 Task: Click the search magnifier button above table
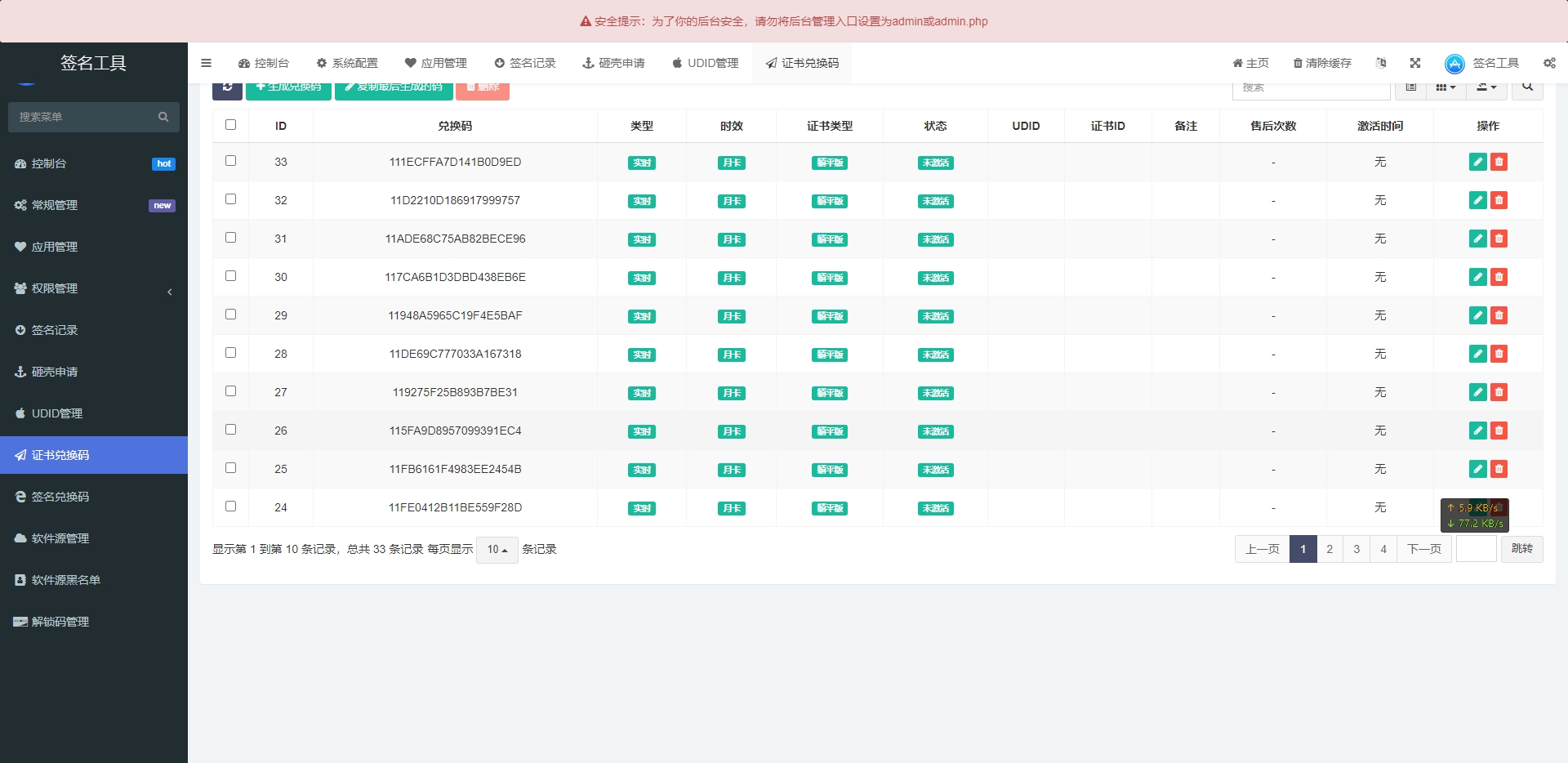(1527, 87)
